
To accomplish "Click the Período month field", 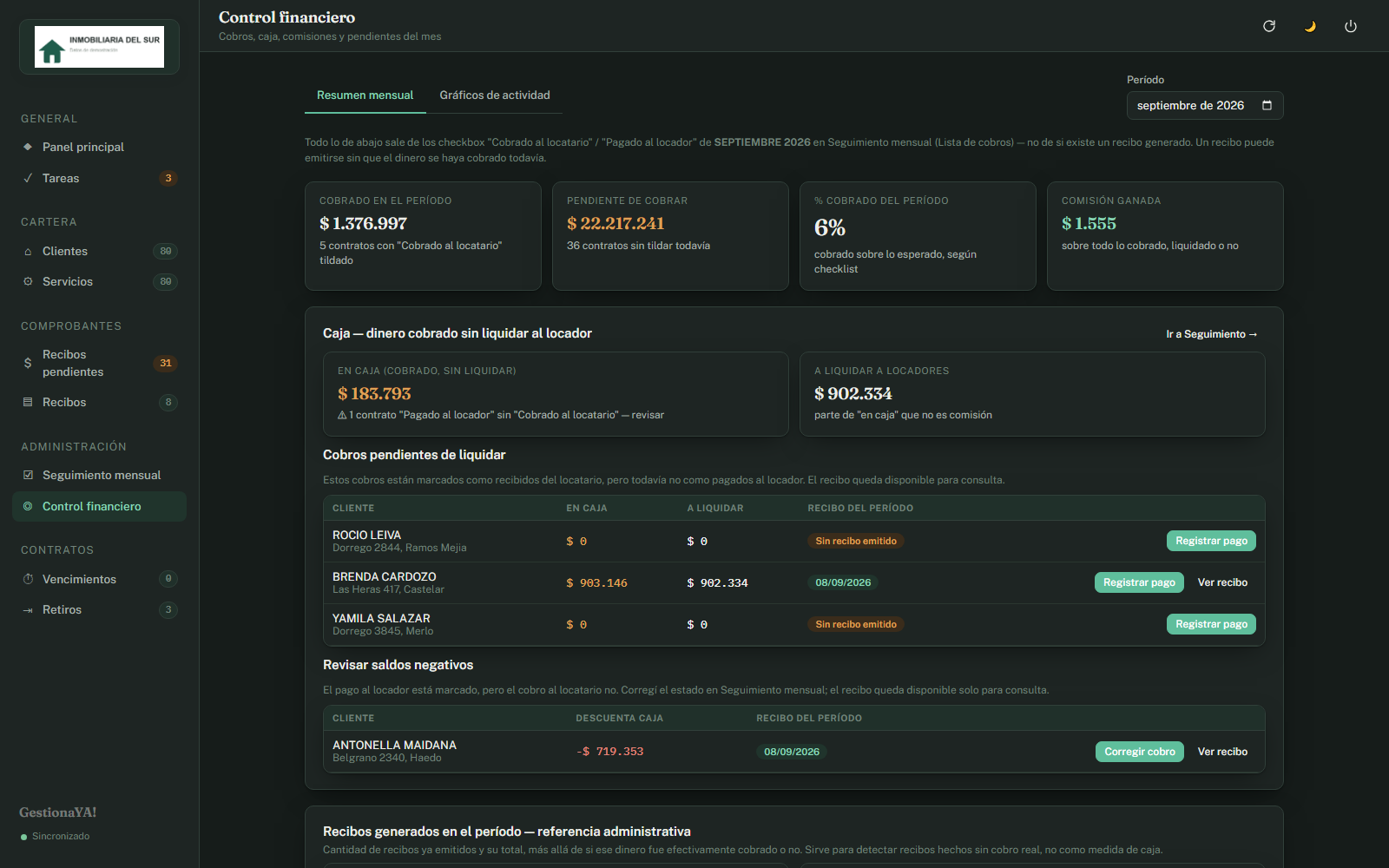I will (1205, 105).
